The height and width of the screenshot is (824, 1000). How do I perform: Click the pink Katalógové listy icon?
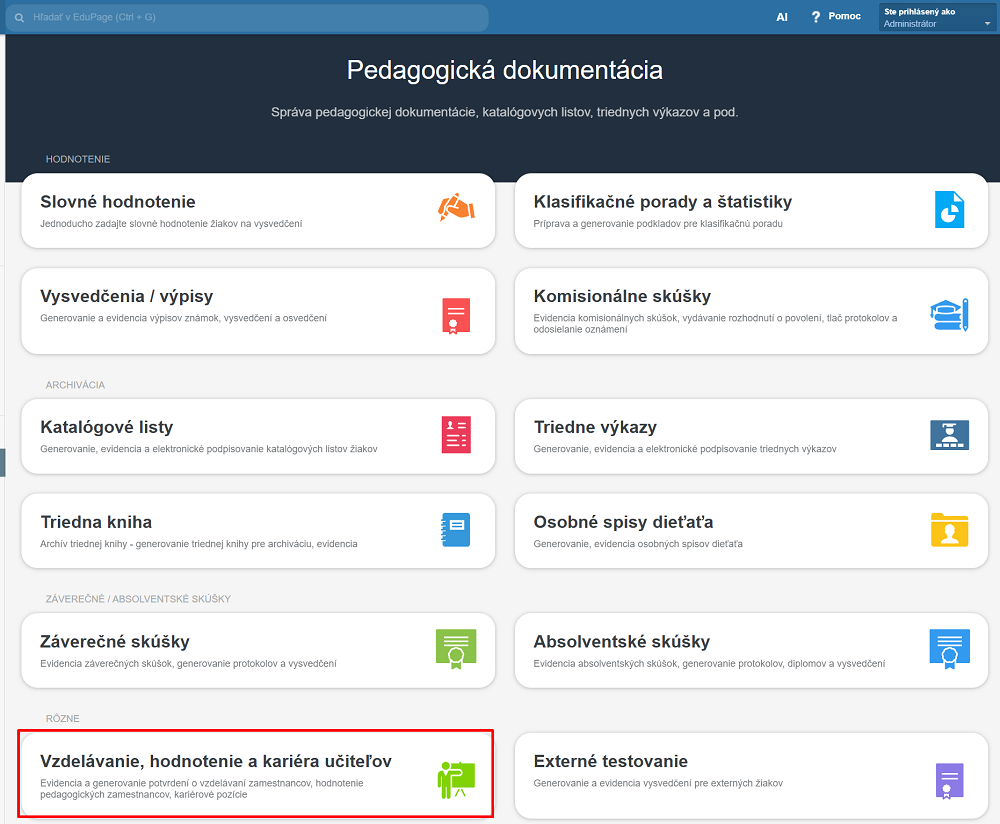(456, 435)
